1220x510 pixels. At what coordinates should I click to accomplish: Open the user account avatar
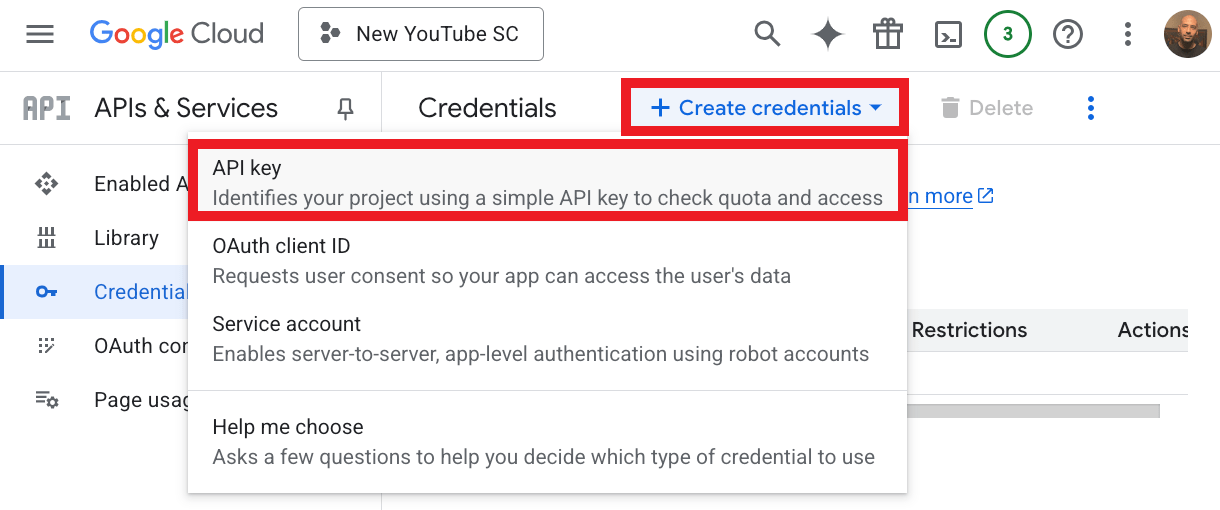tap(1187, 34)
